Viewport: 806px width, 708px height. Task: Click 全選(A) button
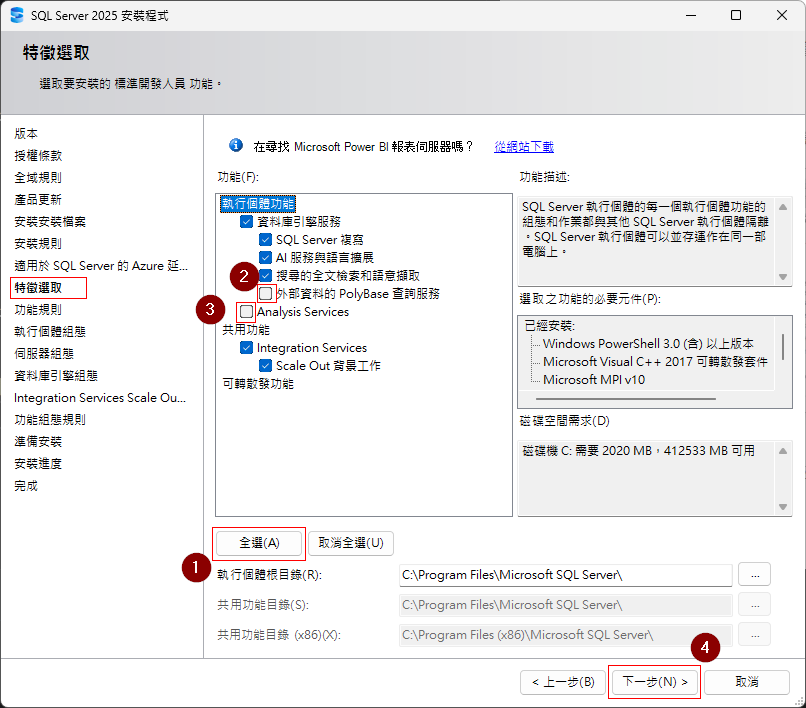point(259,543)
